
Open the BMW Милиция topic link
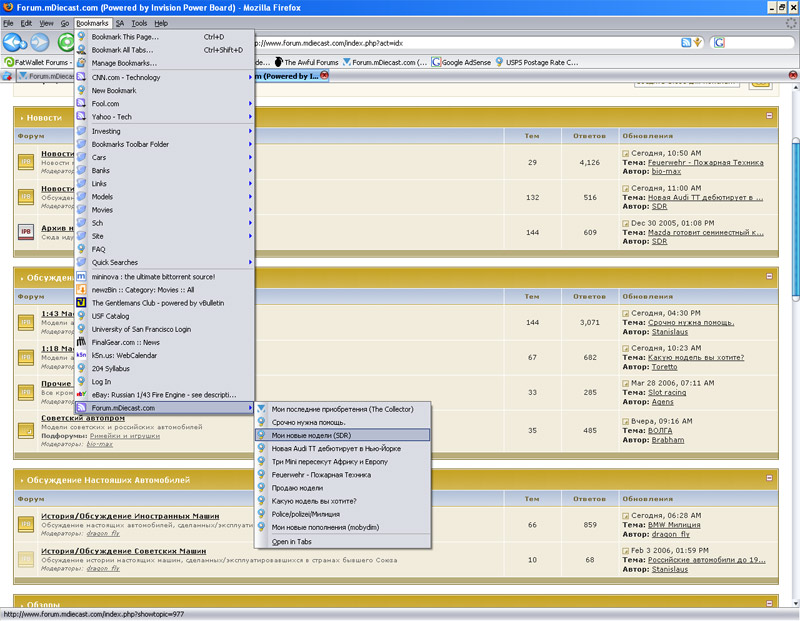tap(674, 525)
